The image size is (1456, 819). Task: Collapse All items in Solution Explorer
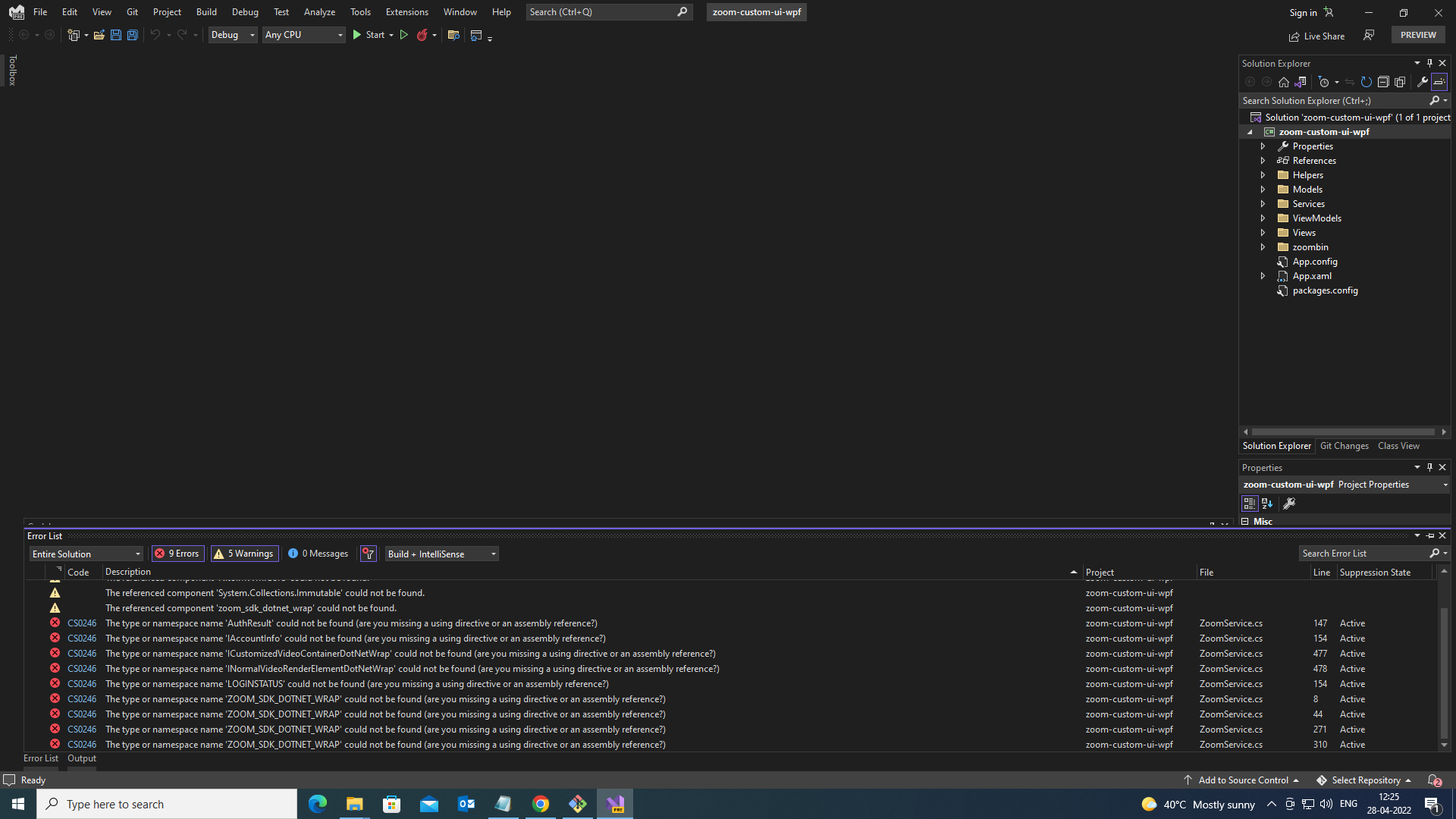click(x=1383, y=82)
